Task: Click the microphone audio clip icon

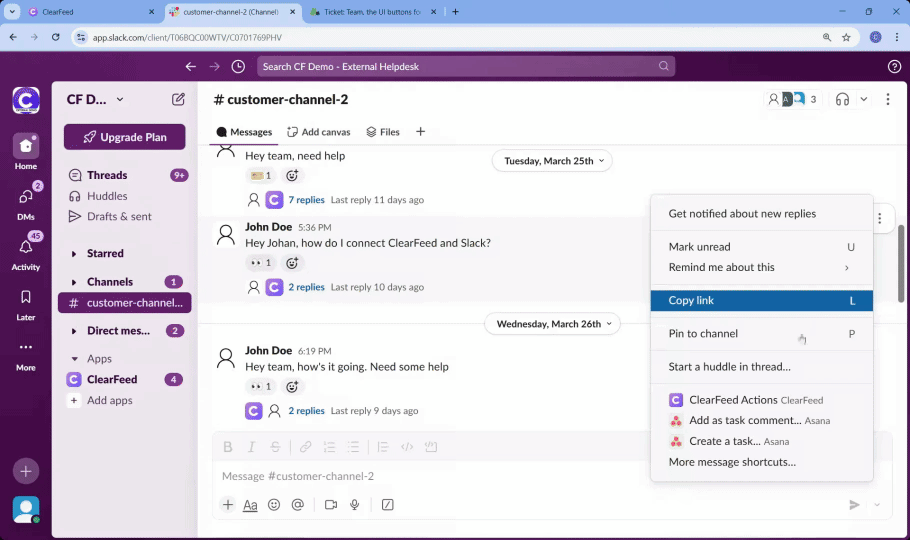Action: [355, 505]
